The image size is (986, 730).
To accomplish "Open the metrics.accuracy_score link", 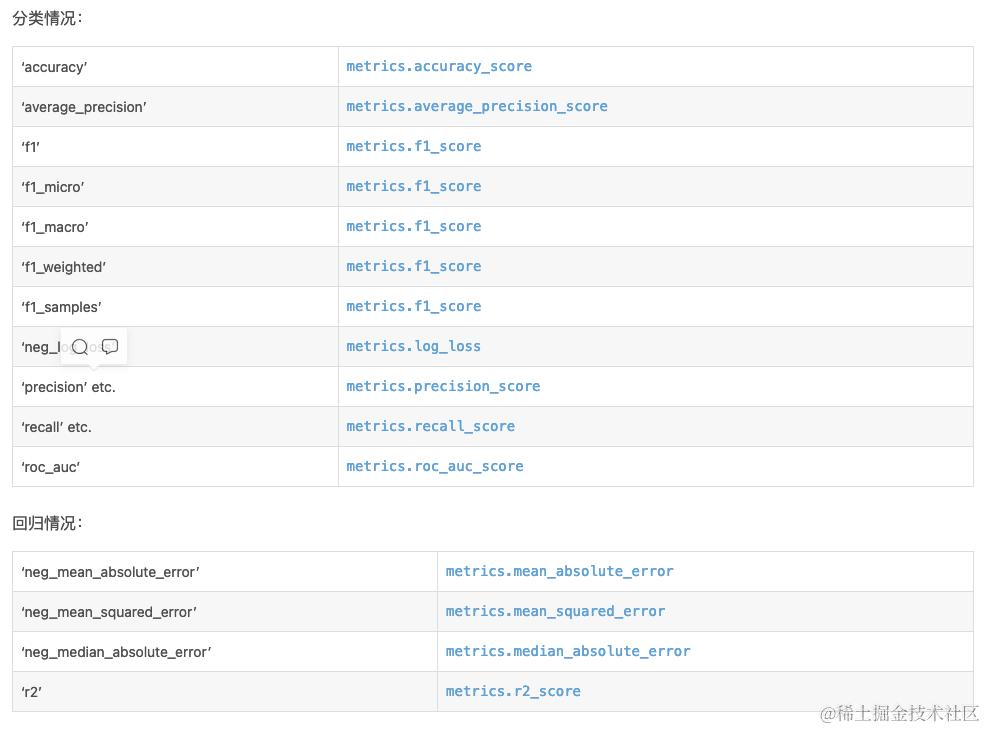I will pyautogui.click(x=439, y=67).
